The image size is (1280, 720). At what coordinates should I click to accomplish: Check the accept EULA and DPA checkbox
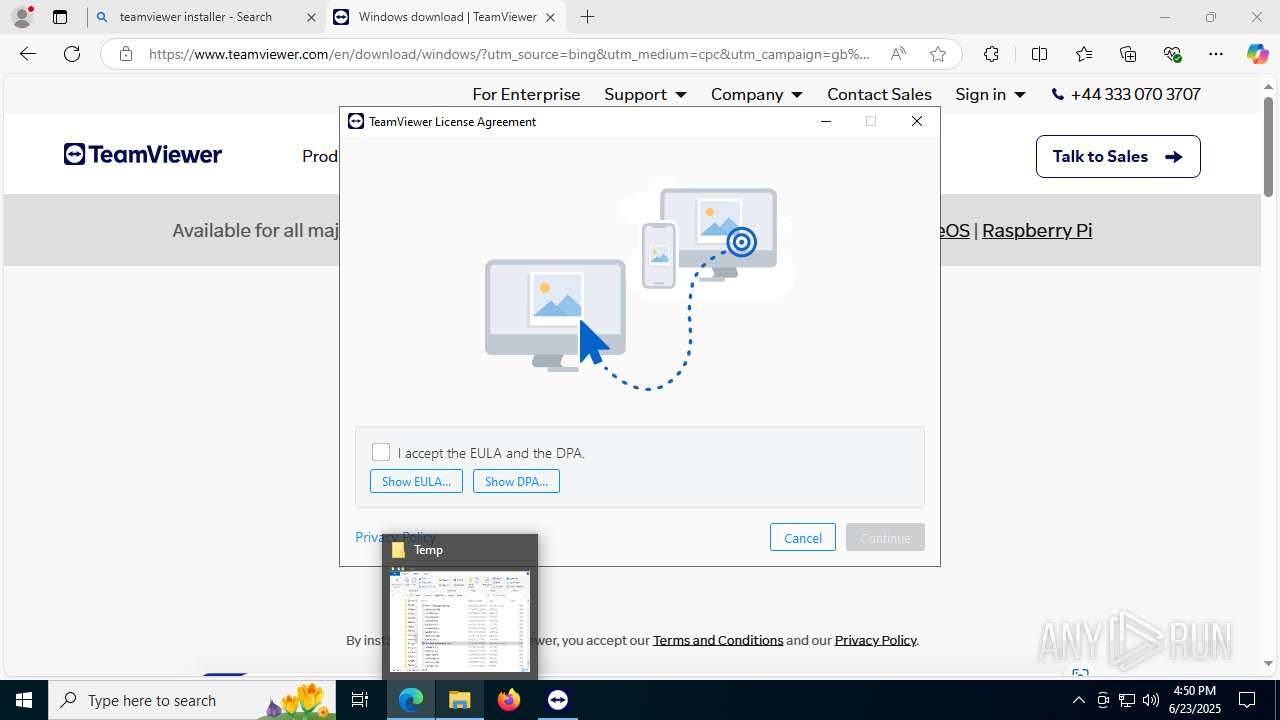point(381,452)
